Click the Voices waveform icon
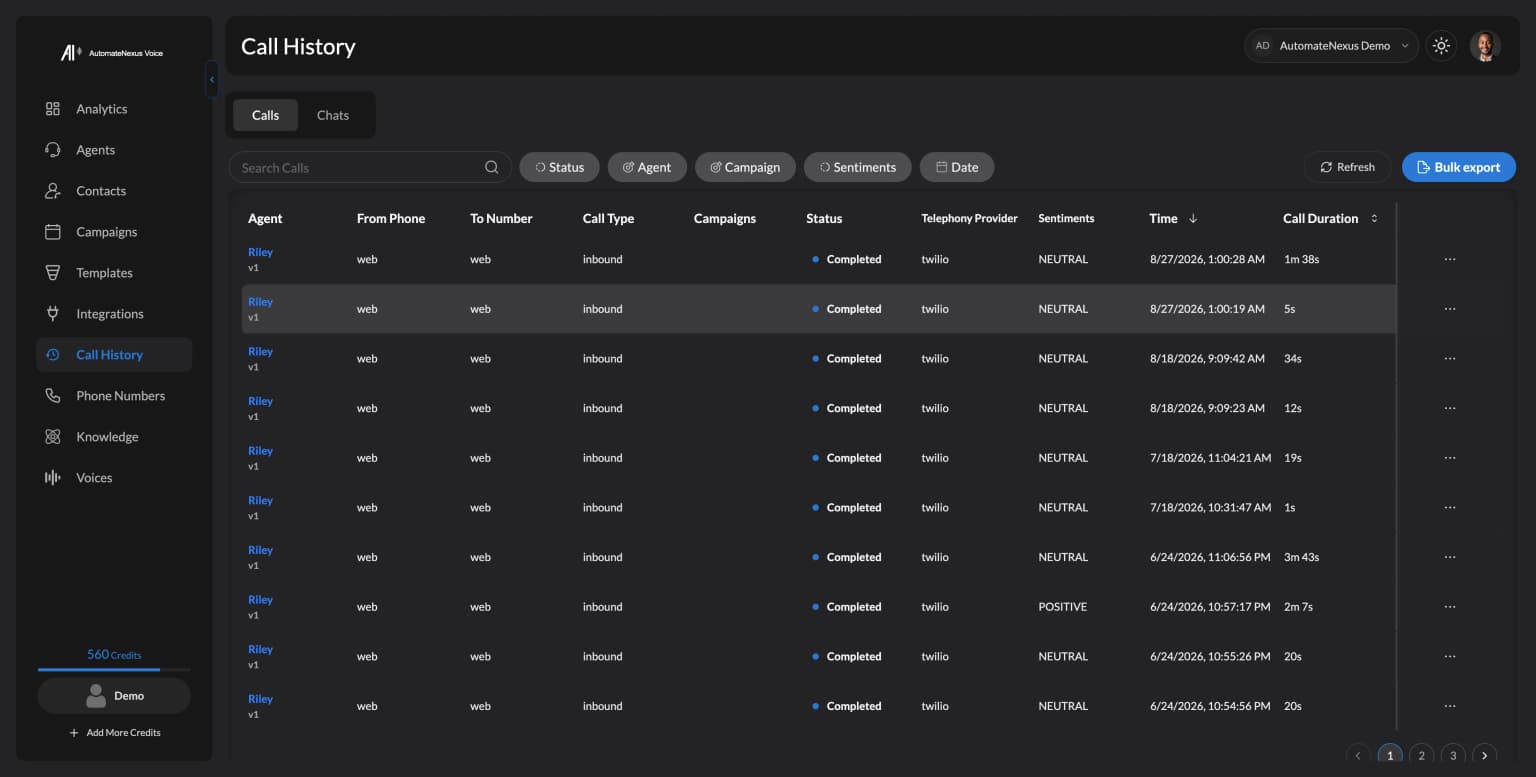This screenshot has width=1536, height=777. [53, 478]
